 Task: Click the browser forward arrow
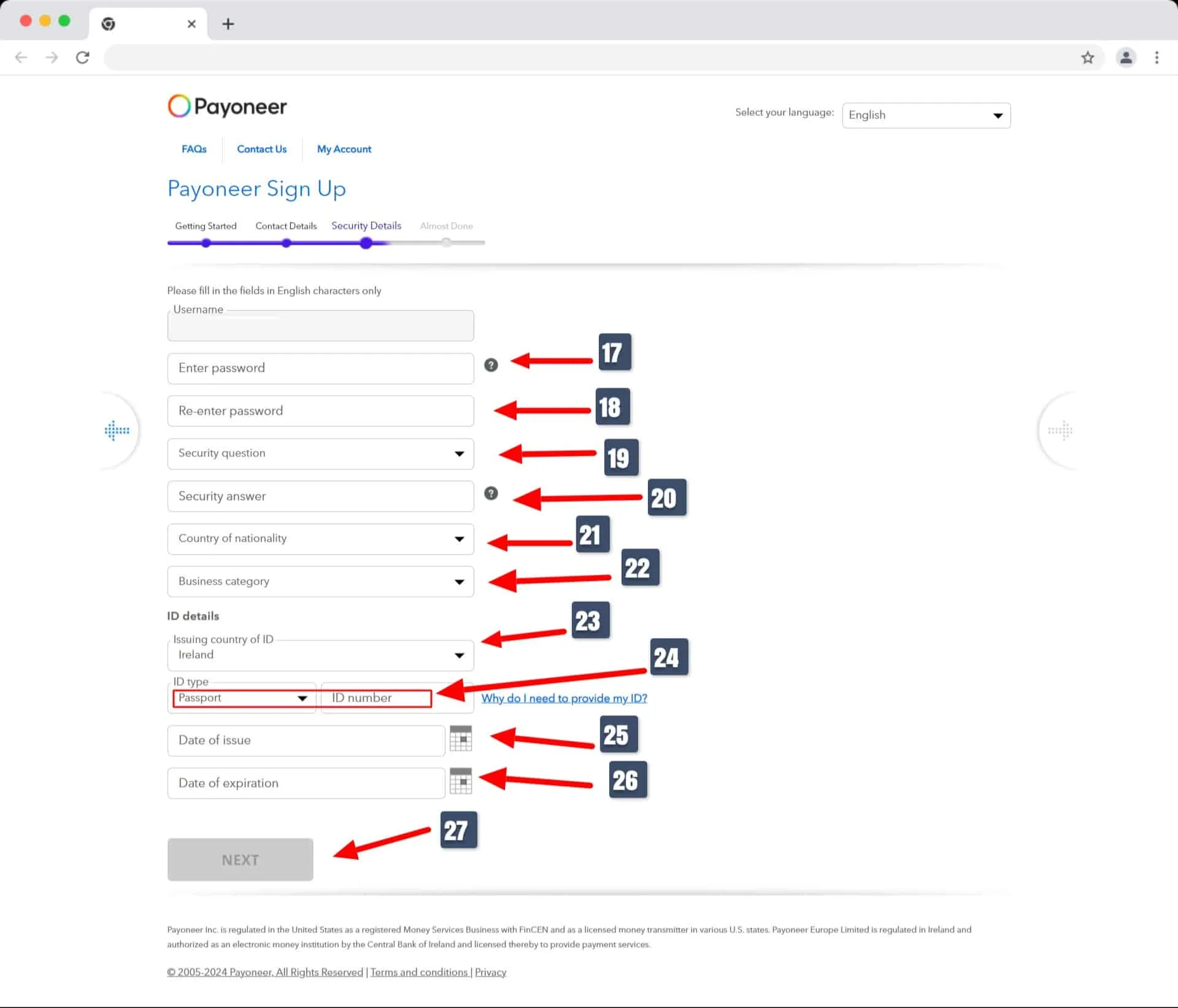click(x=52, y=58)
